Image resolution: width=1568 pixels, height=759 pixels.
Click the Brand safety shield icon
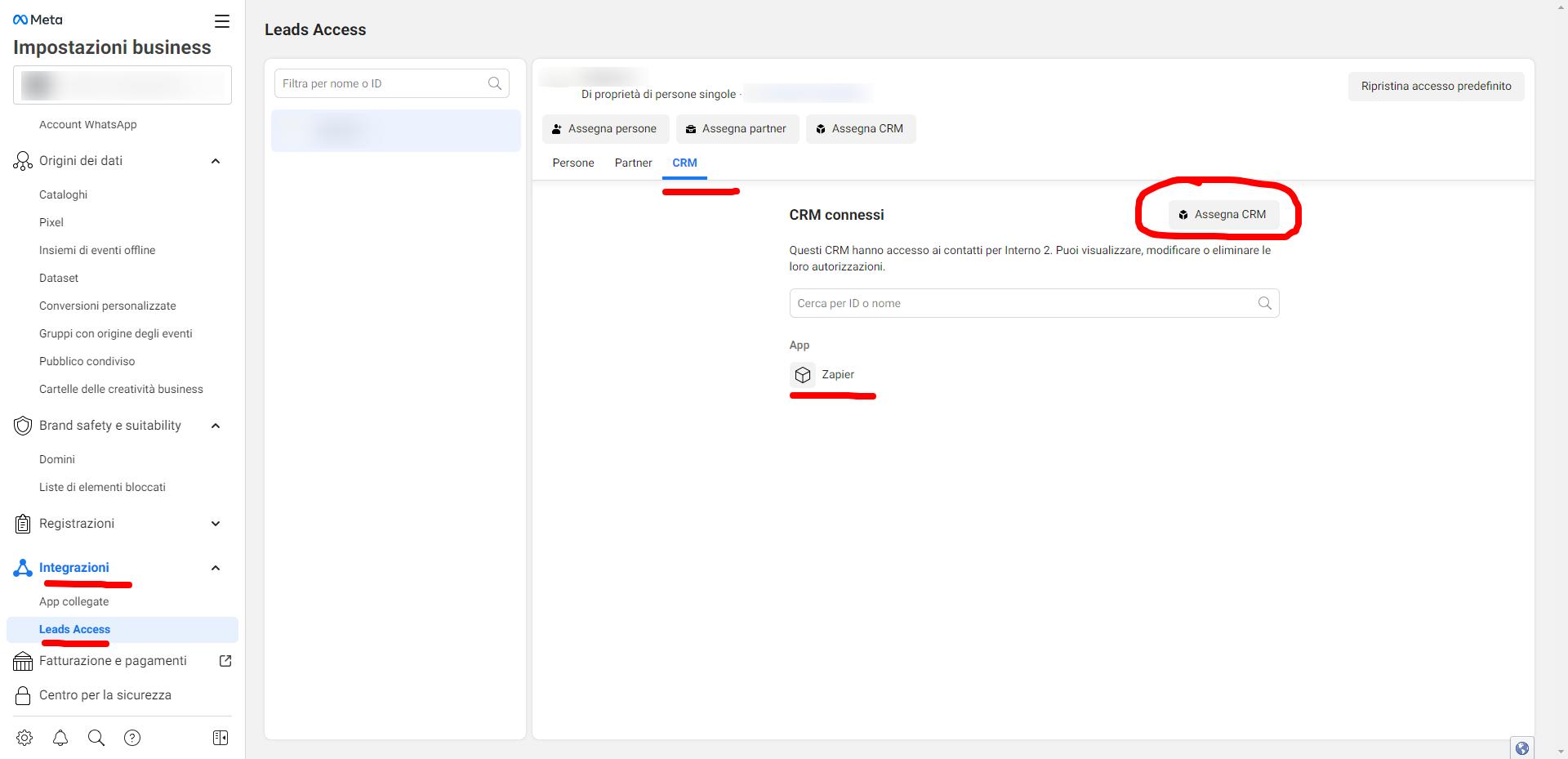(x=22, y=426)
